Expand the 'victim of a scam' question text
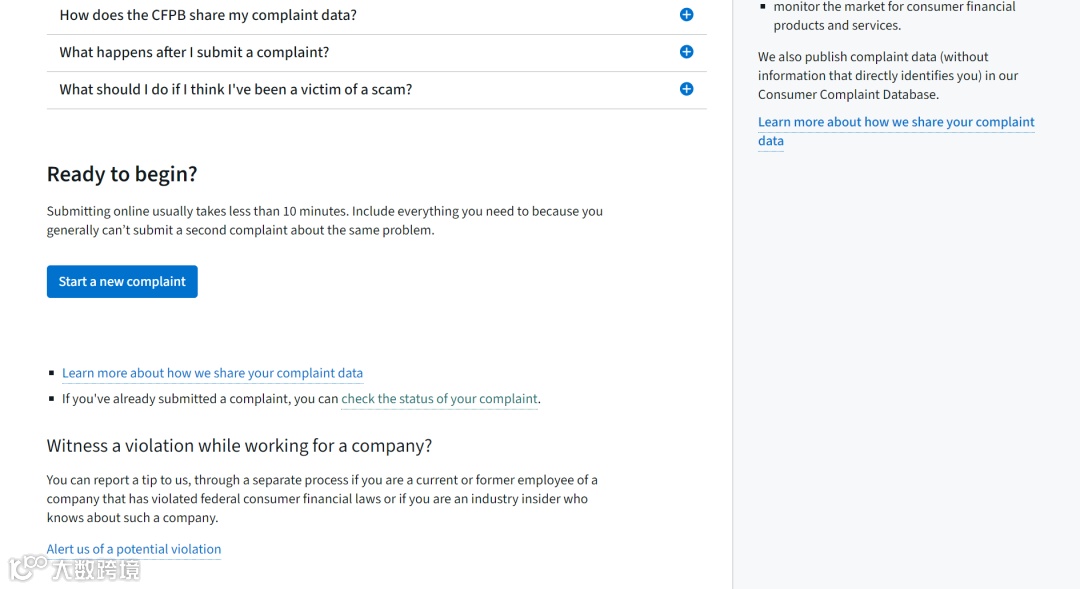Image resolution: width=1080 pixels, height=589 pixels. click(236, 89)
